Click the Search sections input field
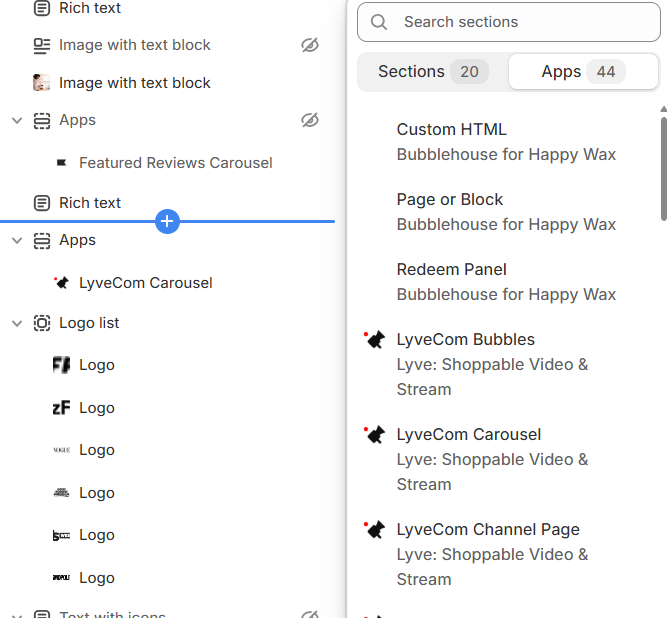Image resolution: width=667 pixels, height=618 pixels. tap(520, 22)
